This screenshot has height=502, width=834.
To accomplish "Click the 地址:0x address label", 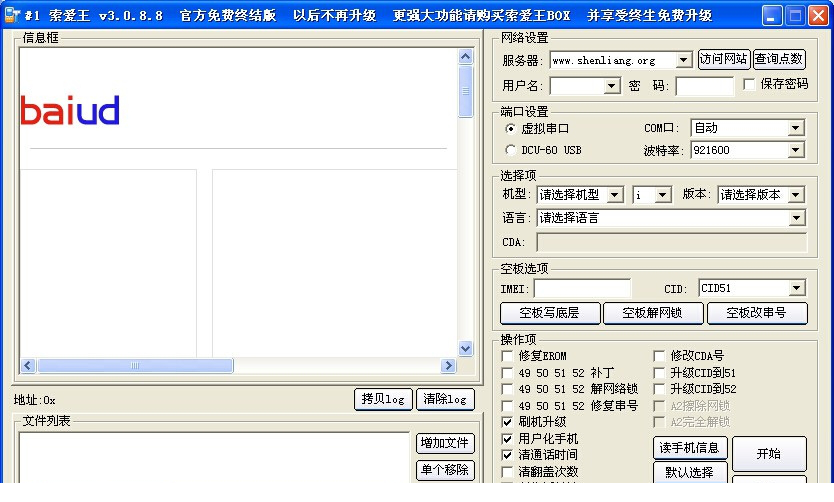I will [x=35, y=400].
